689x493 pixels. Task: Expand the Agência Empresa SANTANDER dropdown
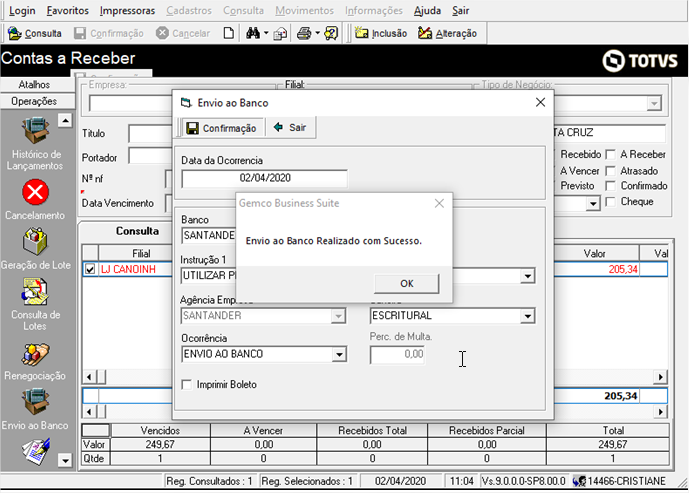click(x=338, y=316)
